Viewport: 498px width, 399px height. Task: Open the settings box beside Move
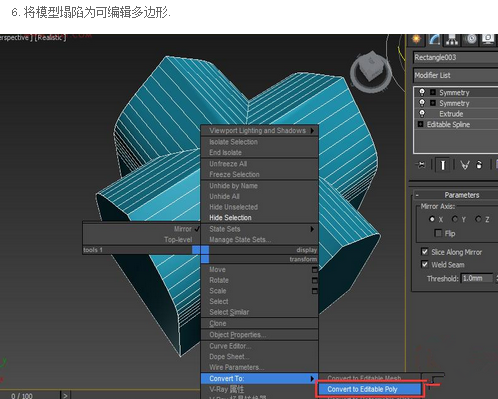point(314,270)
